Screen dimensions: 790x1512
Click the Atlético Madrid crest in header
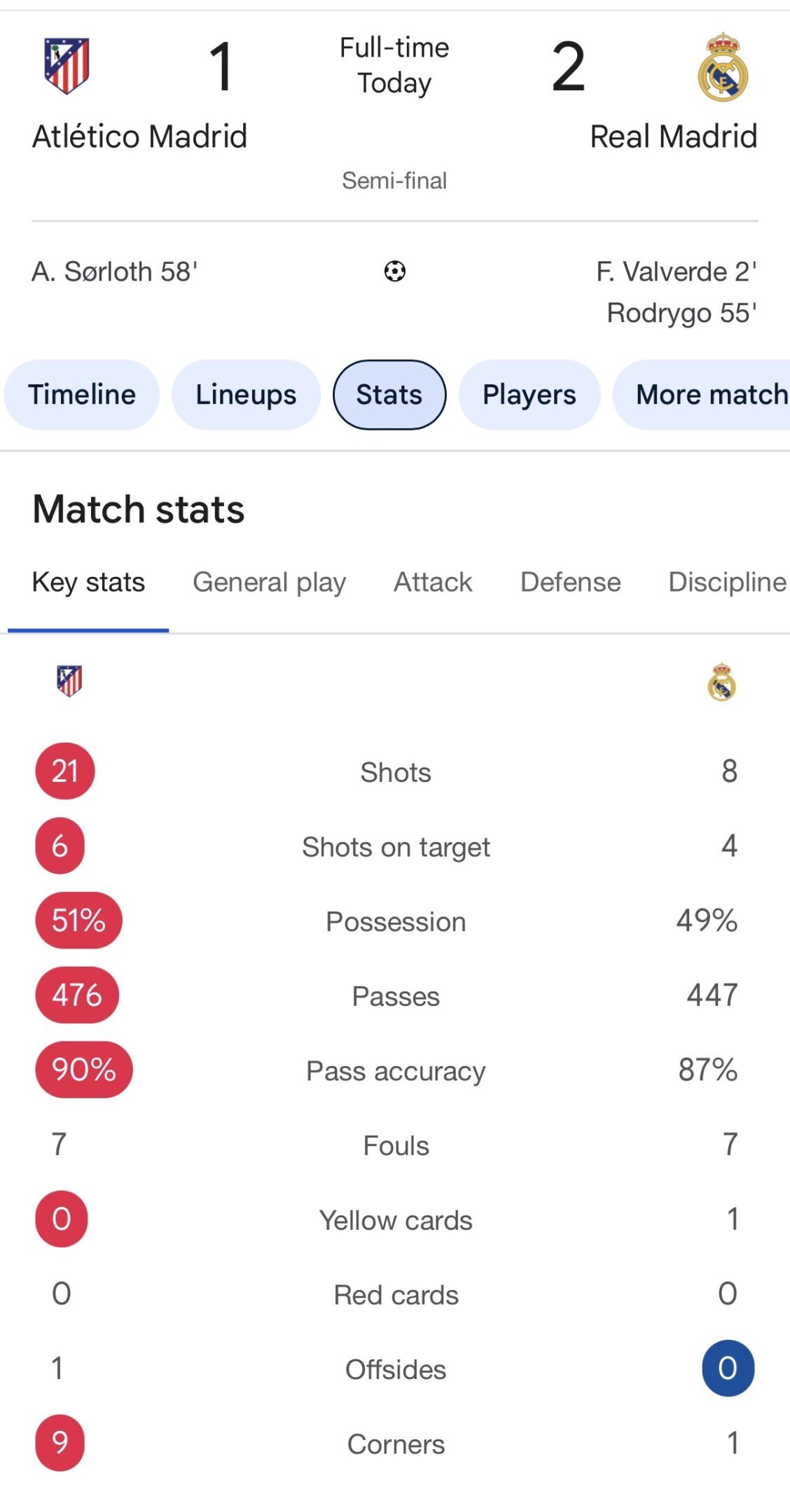click(x=67, y=66)
